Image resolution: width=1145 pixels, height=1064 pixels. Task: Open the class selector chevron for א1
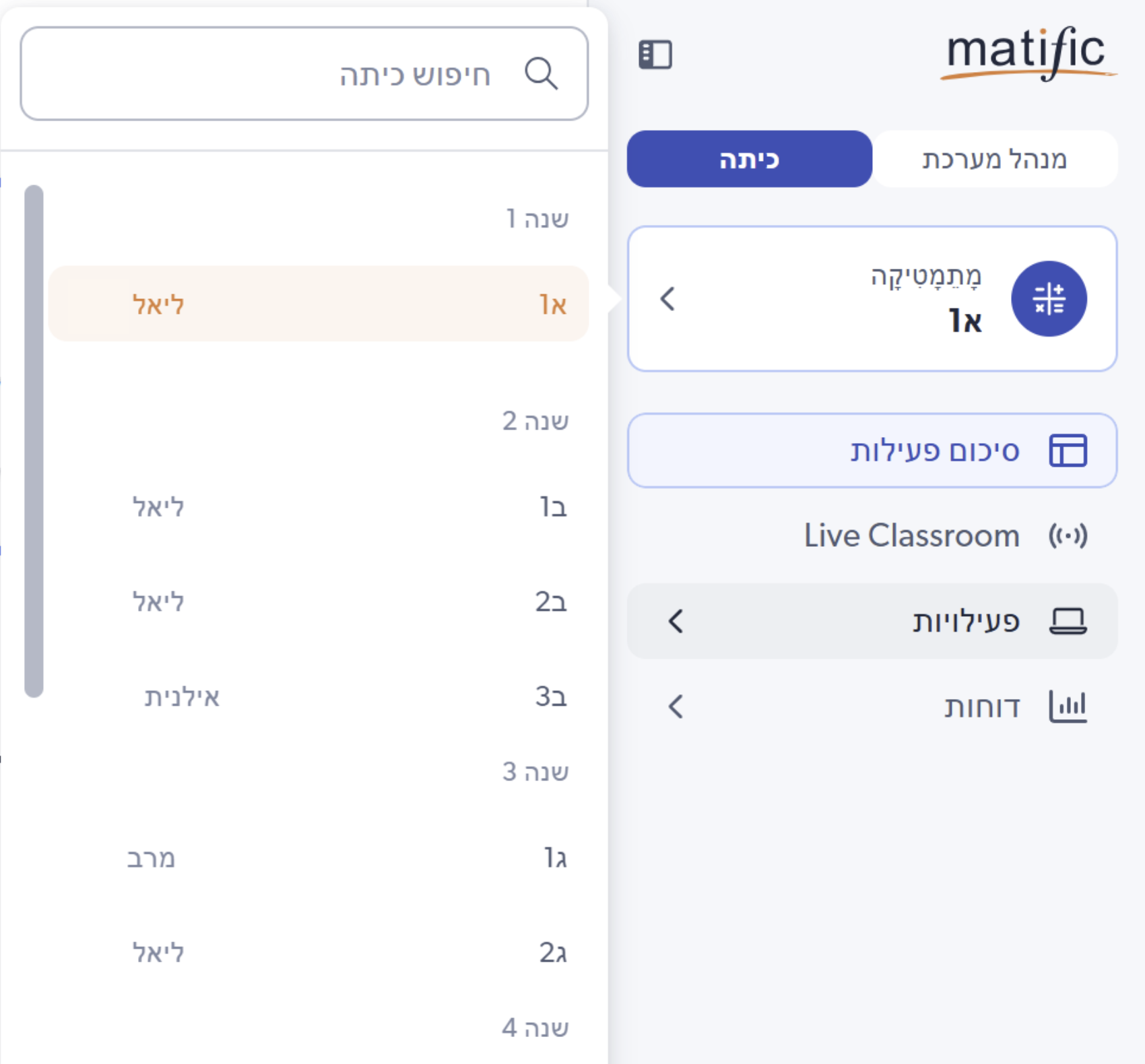[667, 299]
